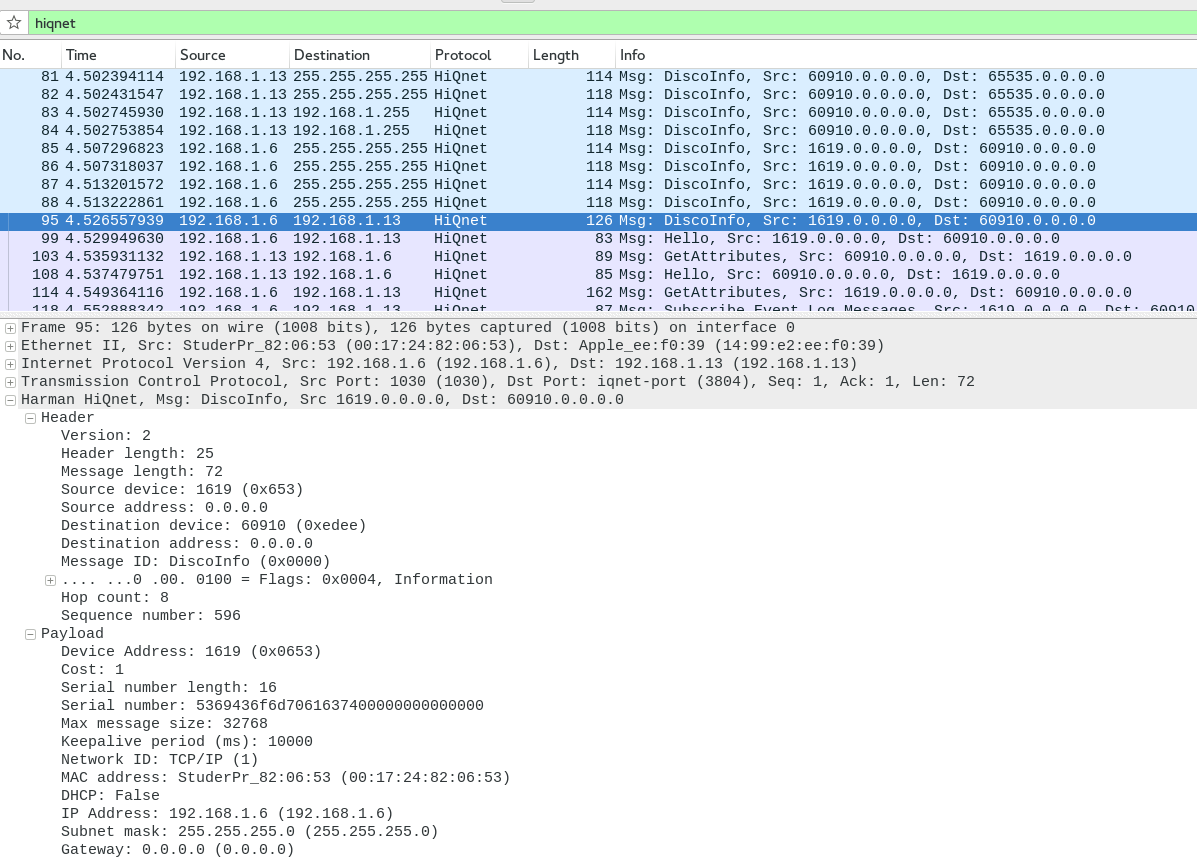Select Device Address: 1619 payload line
1197x857 pixels.
tap(191, 652)
